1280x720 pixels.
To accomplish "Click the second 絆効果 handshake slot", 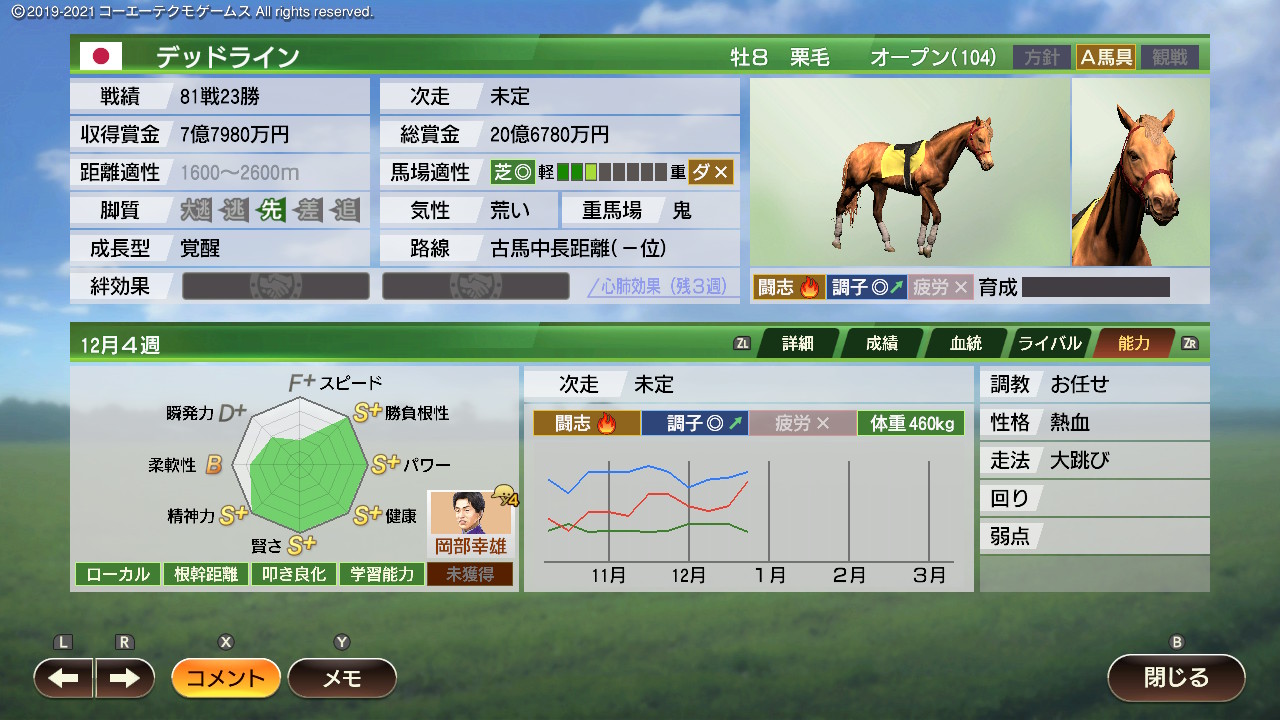I will pyautogui.click(x=475, y=286).
